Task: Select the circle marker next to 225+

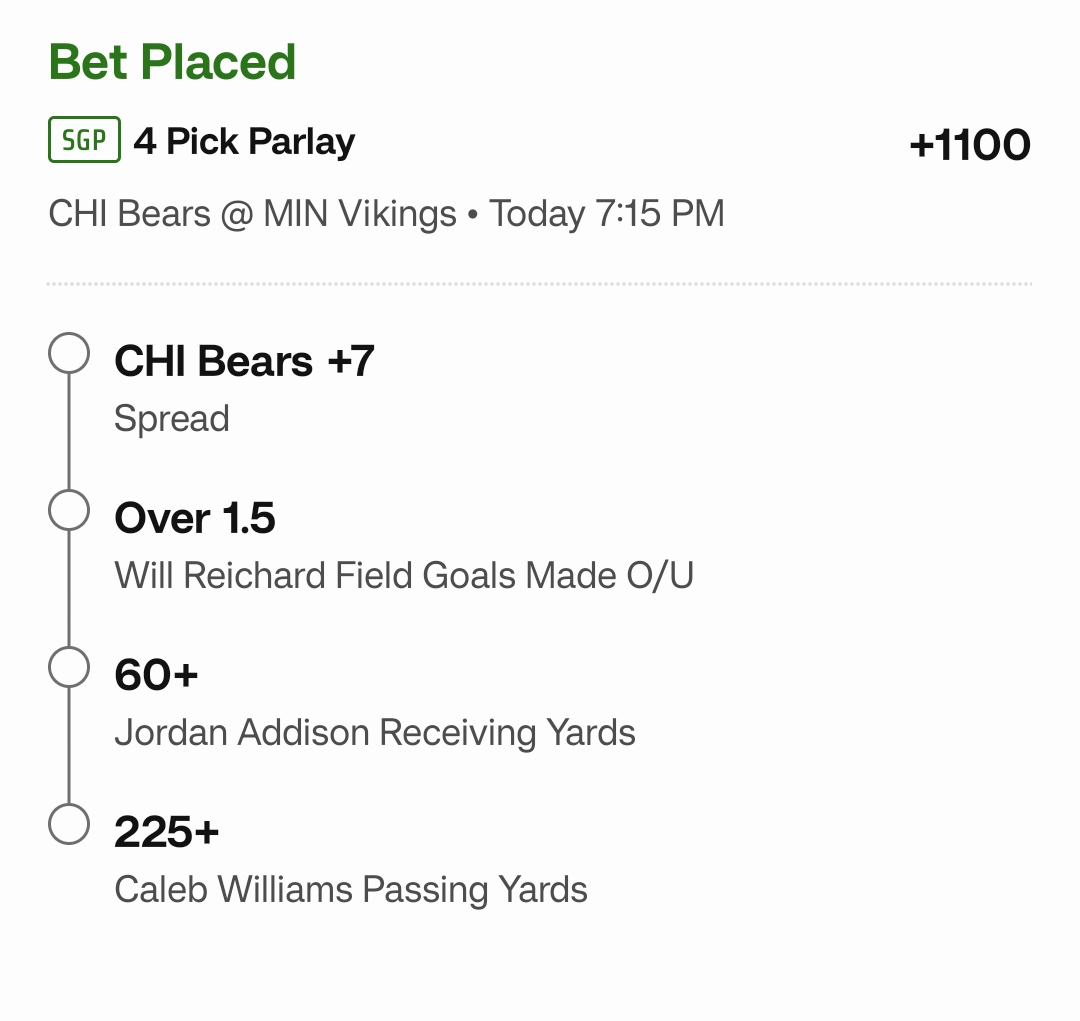Action: [69, 825]
